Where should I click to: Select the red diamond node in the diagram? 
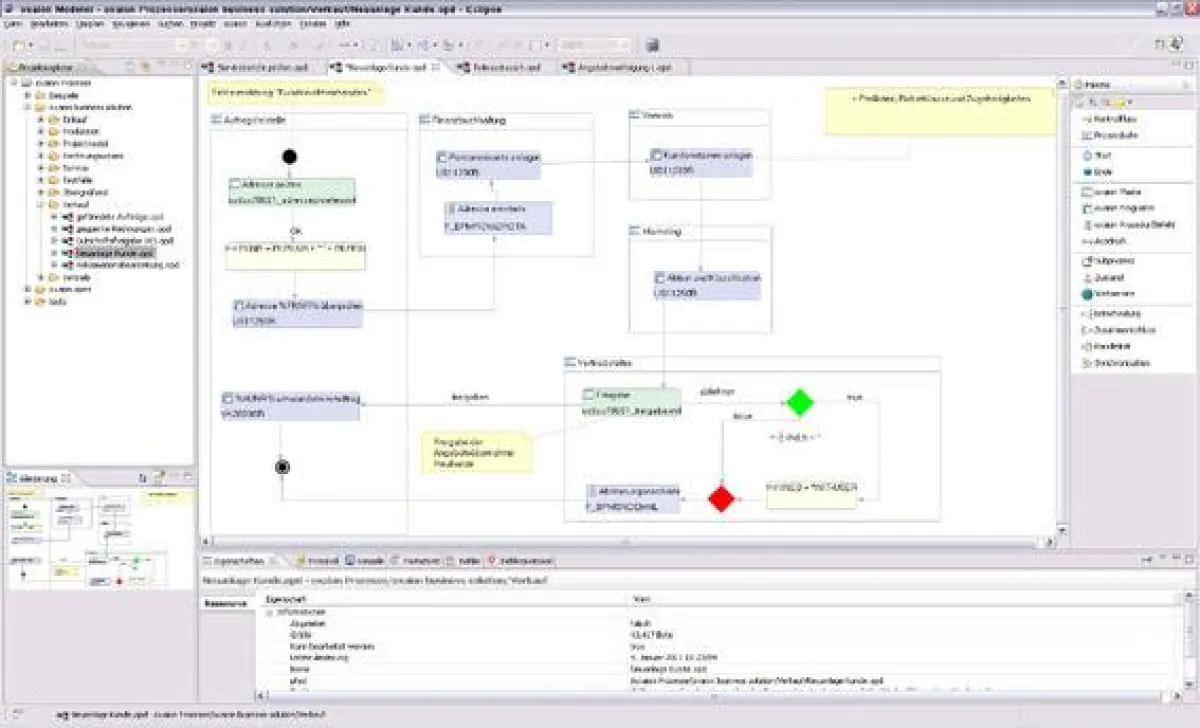(720, 498)
